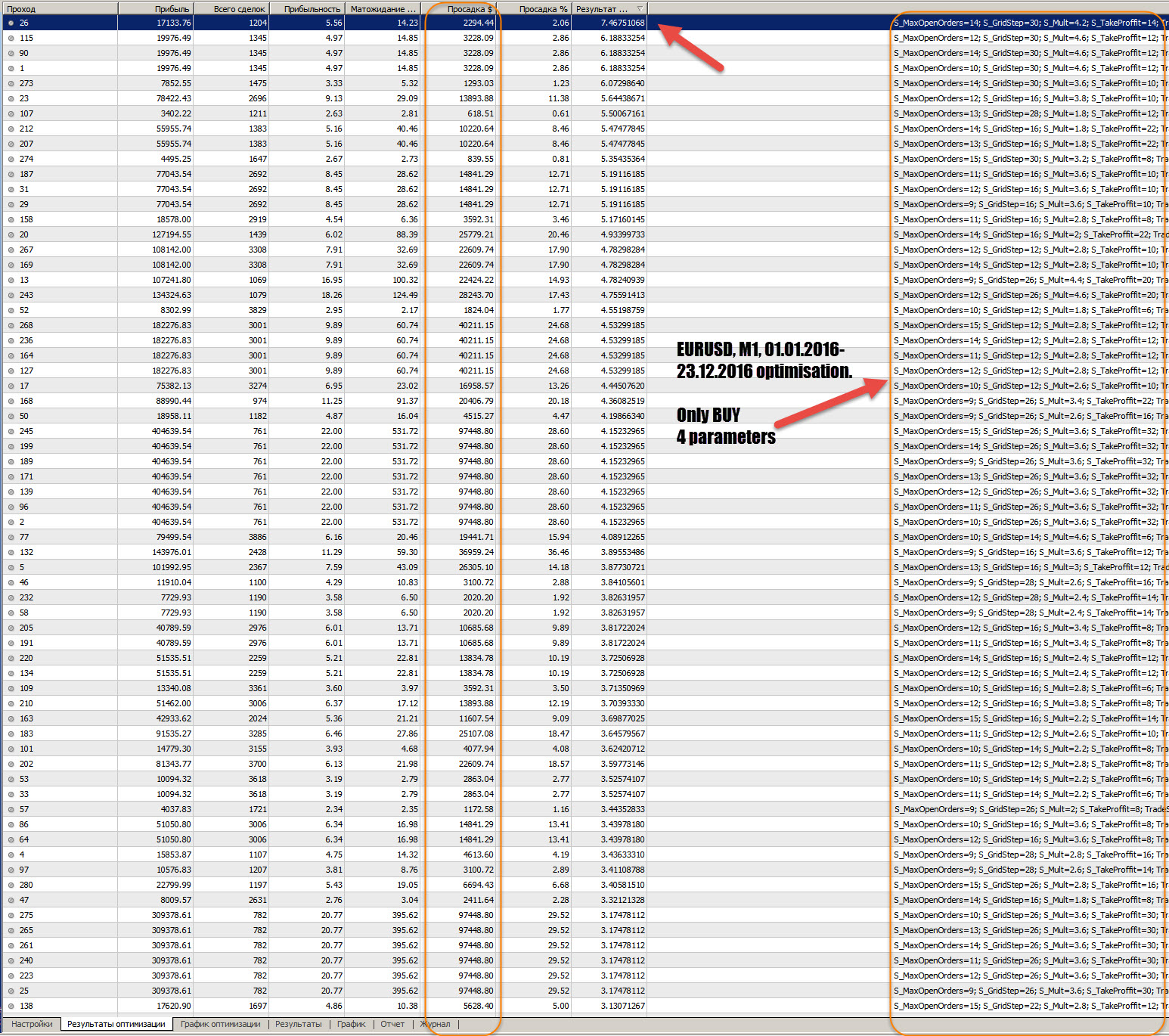Click the row icon for pass 273
The height and width of the screenshot is (1036, 1169).
11,83
